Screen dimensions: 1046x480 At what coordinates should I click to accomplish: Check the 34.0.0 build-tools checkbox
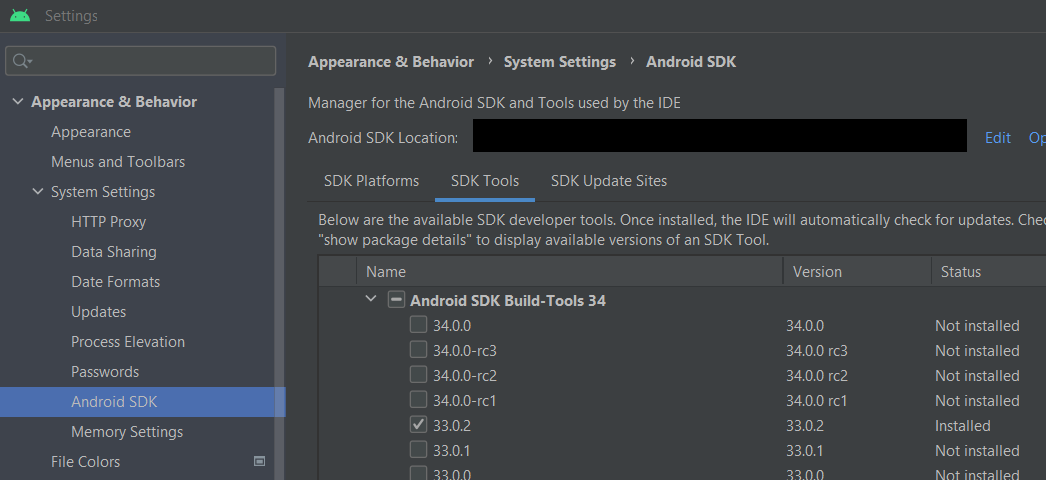(418, 325)
